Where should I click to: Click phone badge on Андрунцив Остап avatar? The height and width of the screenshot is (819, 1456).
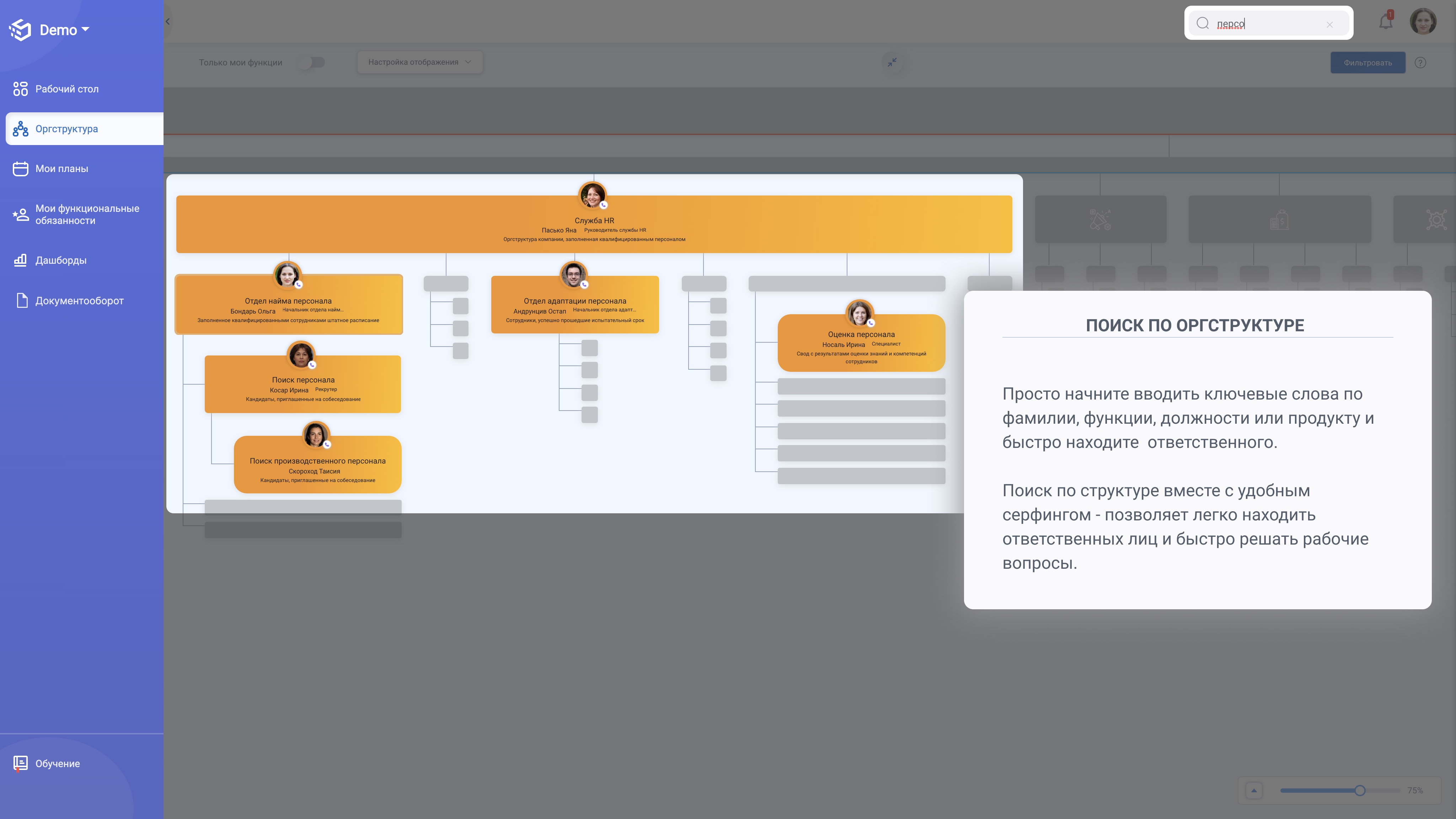pos(584,285)
